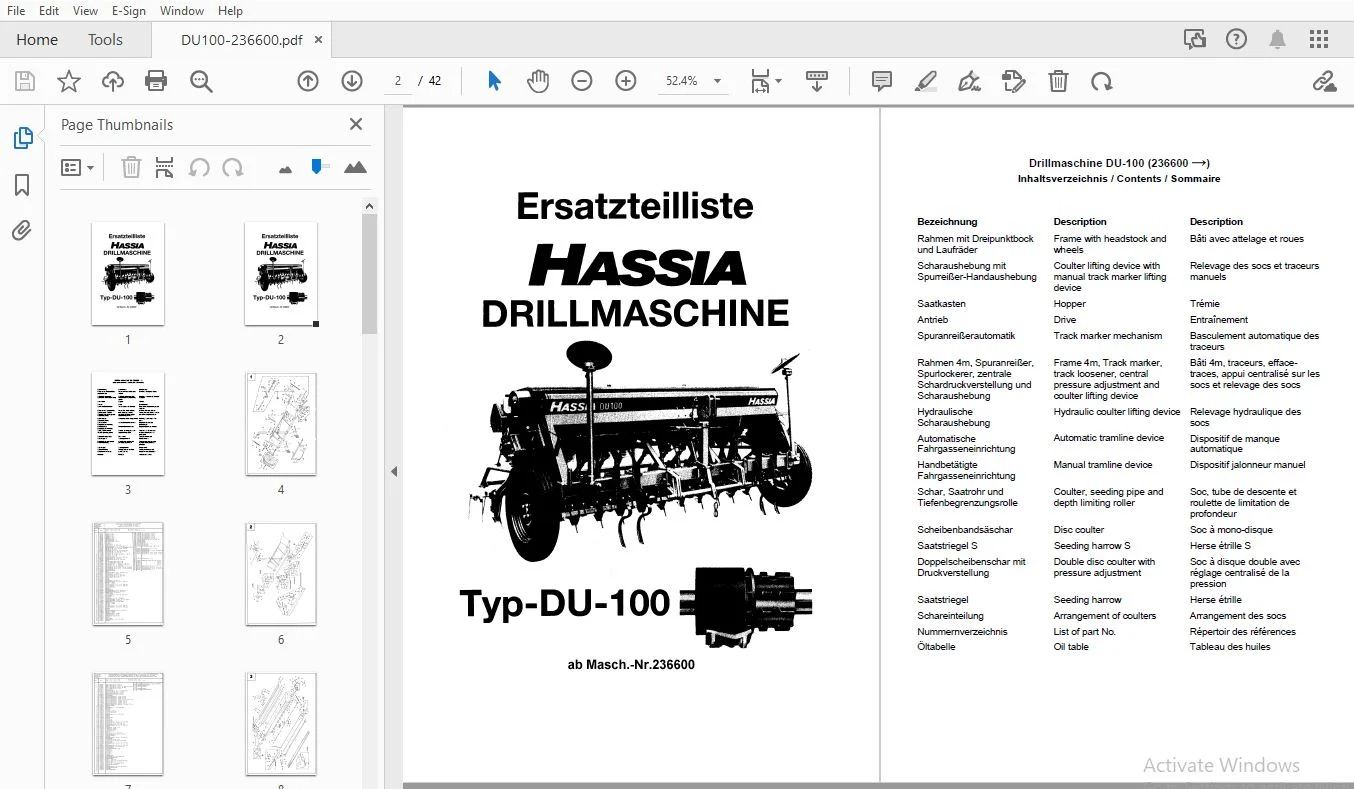Select the Highlight text tool

(x=925, y=81)
